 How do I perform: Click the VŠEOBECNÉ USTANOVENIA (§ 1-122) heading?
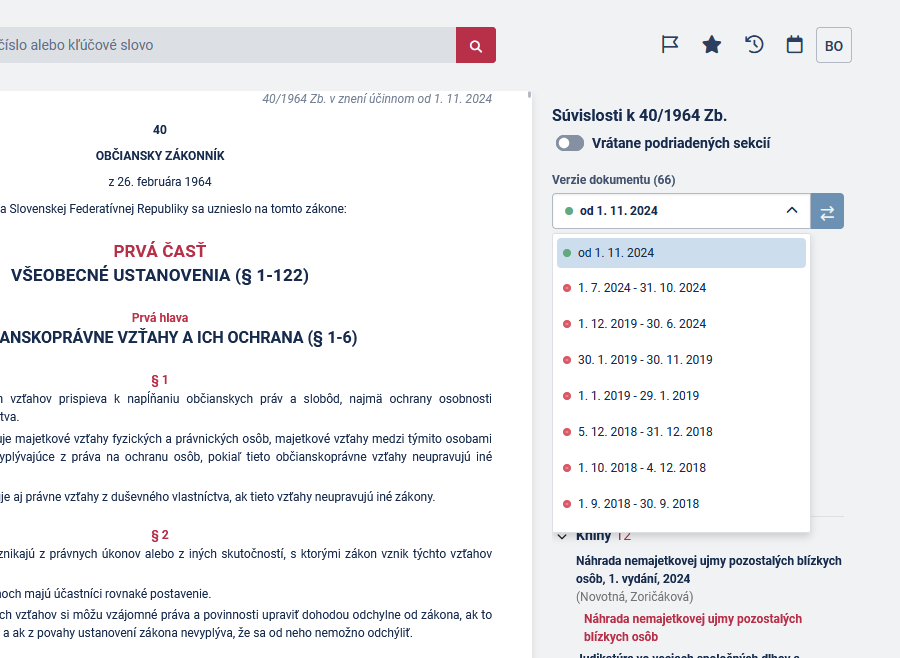pos(160,276)
